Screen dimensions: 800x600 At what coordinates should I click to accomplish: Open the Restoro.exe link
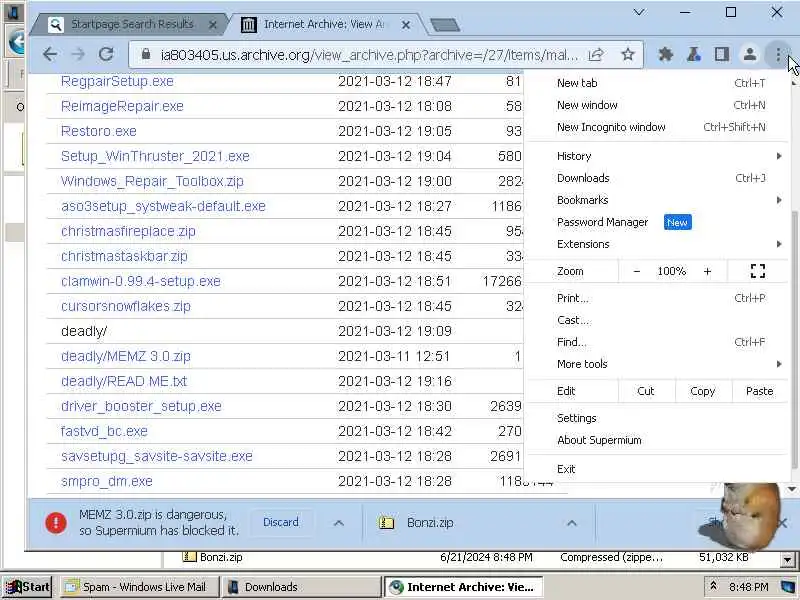pyautogui.click(x=98, y=131)
